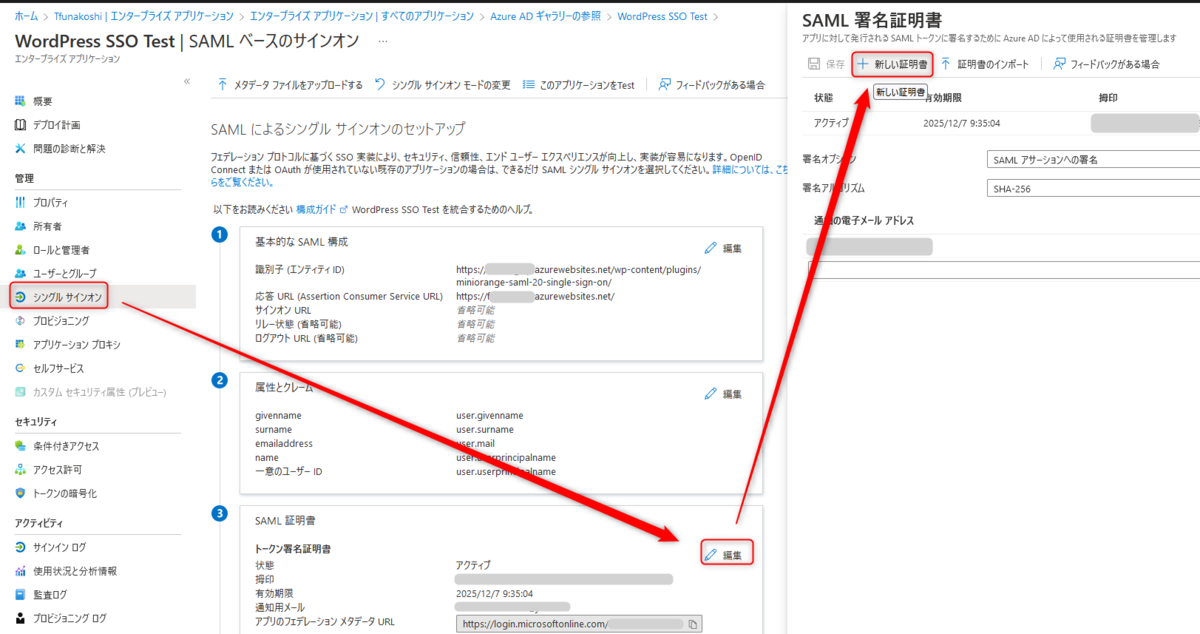Open WordPress SSO Test breadcrumb

(x=662, y=17)
